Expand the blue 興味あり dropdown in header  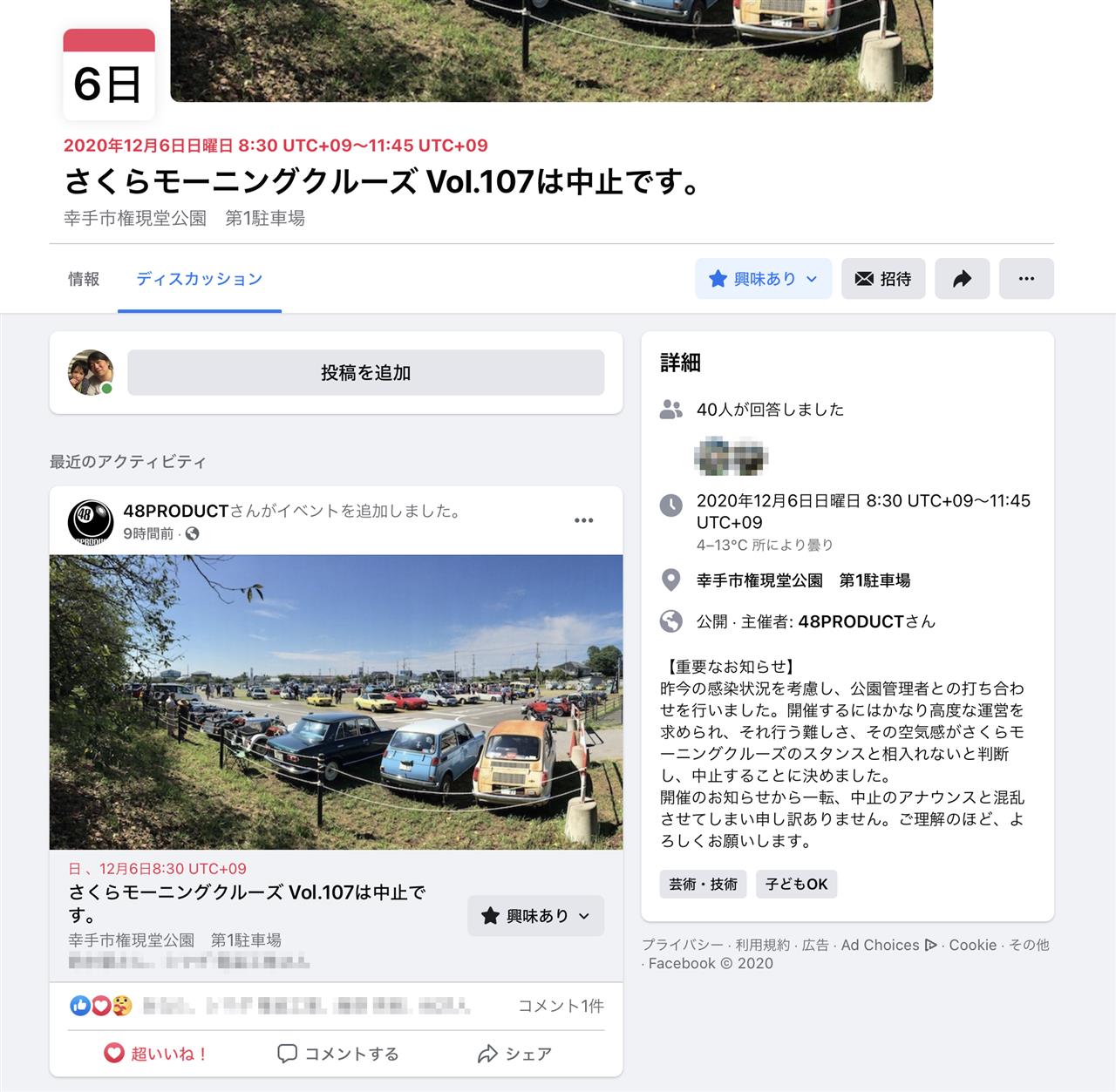[763, 279]
